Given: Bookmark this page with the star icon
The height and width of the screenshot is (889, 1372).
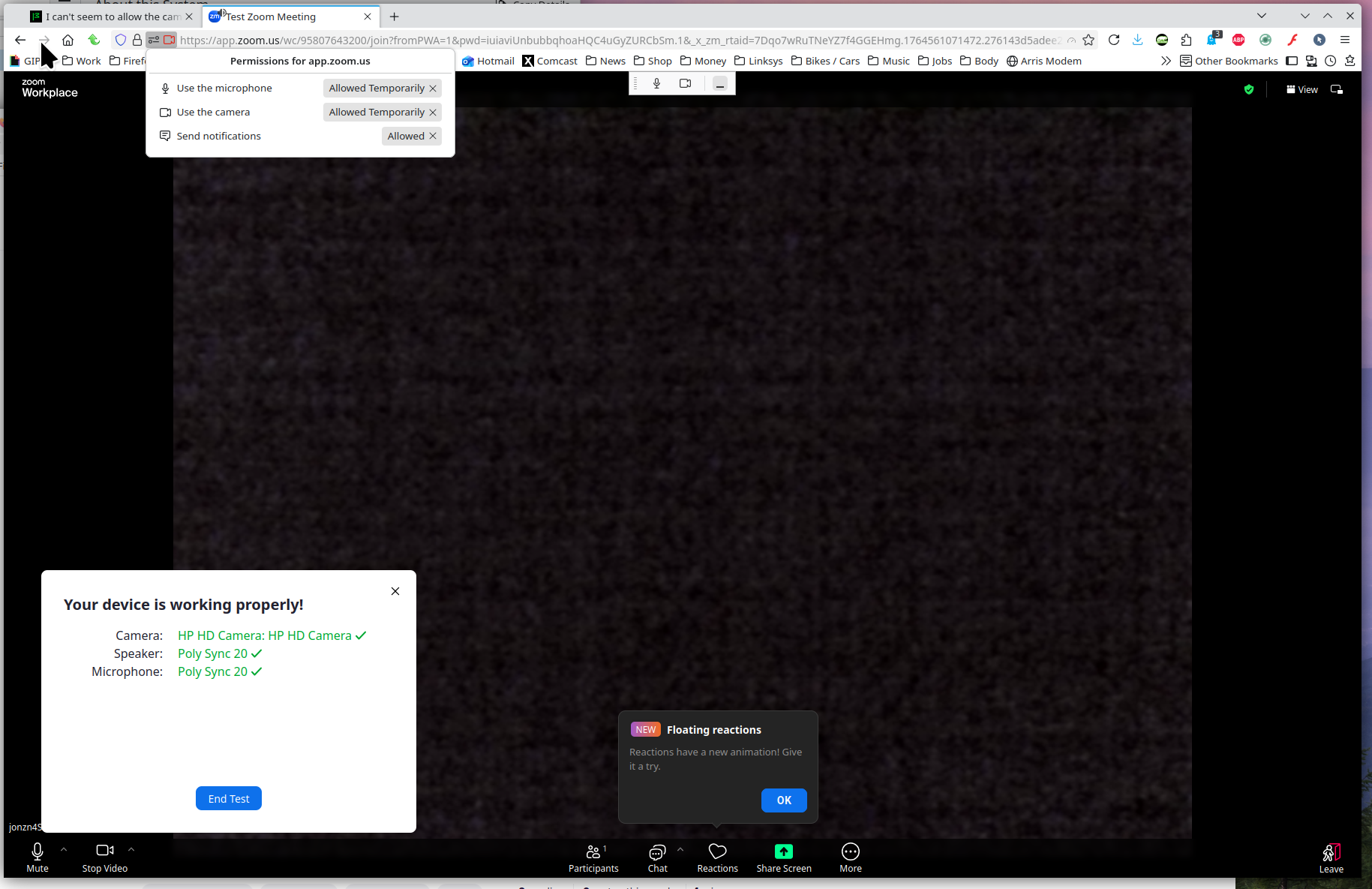Looking at the screenshot, I should [1088, 40].
